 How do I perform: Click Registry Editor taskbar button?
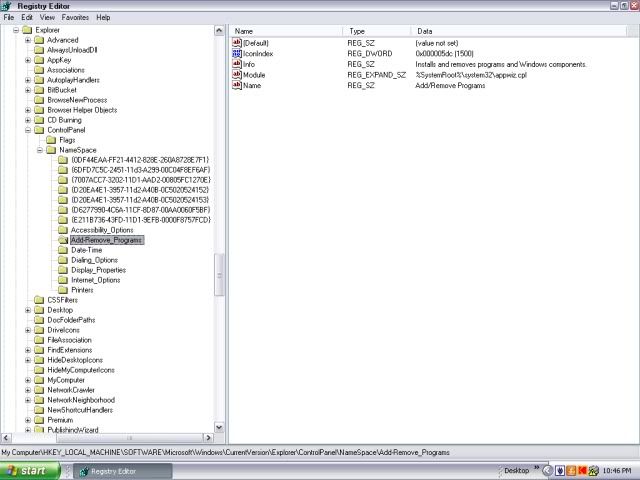coord(123,471)
